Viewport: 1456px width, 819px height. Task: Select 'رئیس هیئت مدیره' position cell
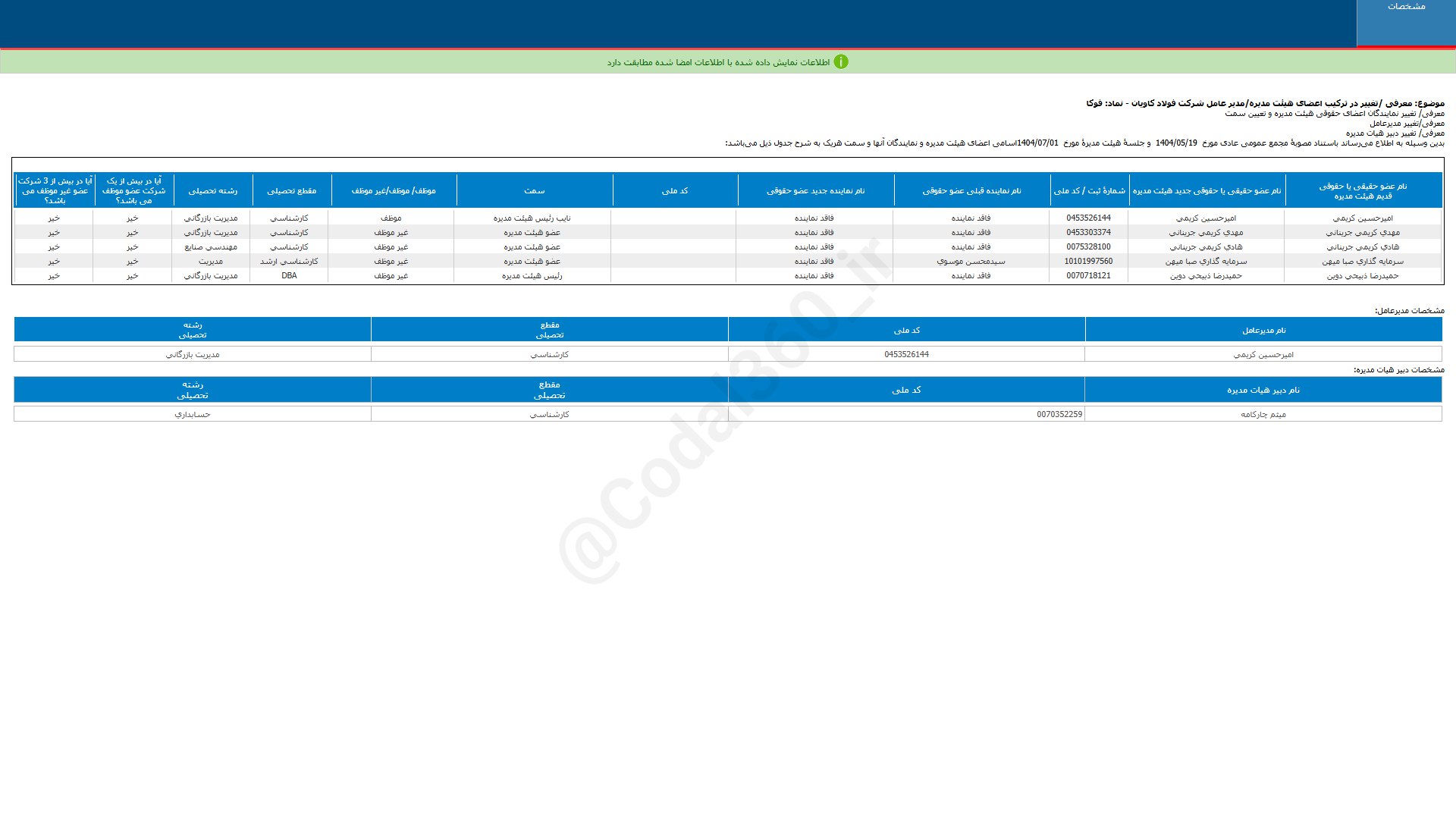pos(532,276)
